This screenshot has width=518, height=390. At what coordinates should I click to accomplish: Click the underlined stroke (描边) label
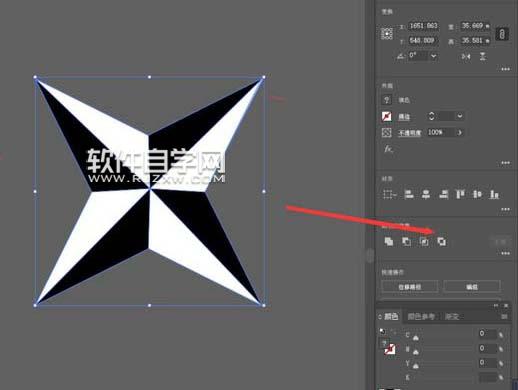click(404, 117)
